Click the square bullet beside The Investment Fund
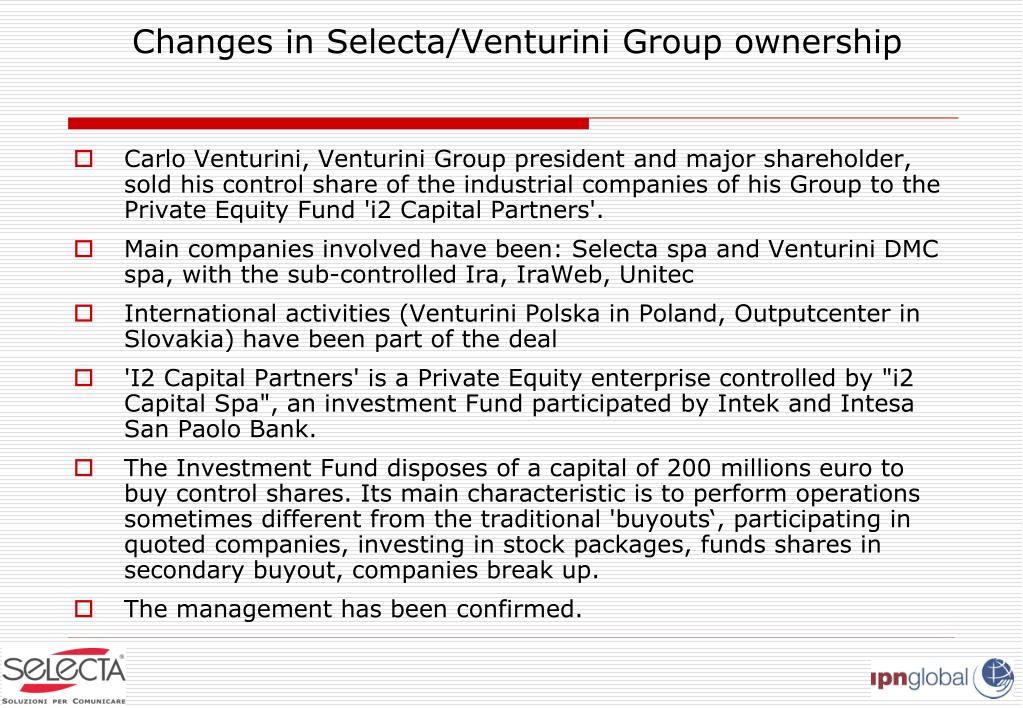 (84, 468)
